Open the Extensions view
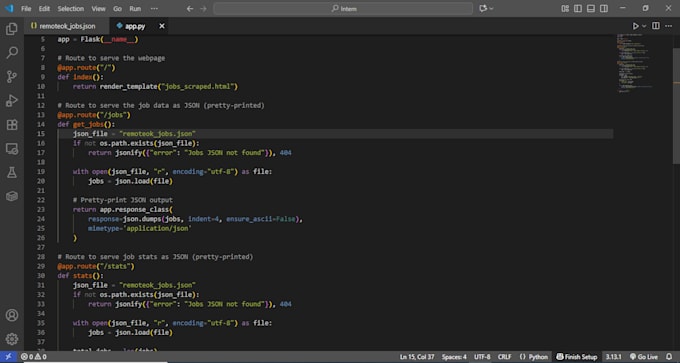680x363 pixels. pyautogui.click(x=12, y=125)
